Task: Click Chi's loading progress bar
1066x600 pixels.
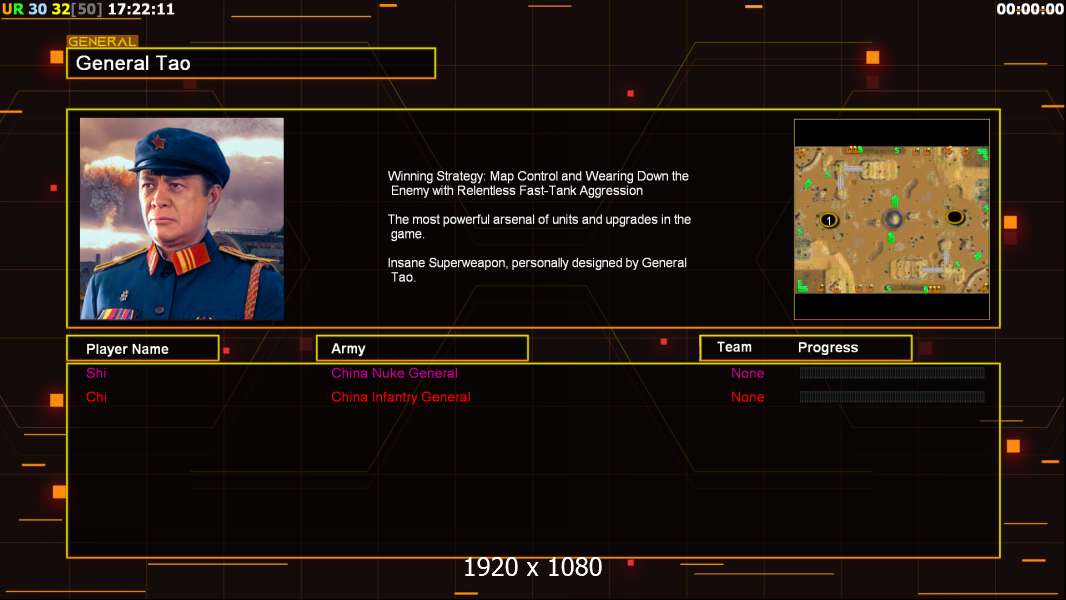Action: [x=892, y=396]
